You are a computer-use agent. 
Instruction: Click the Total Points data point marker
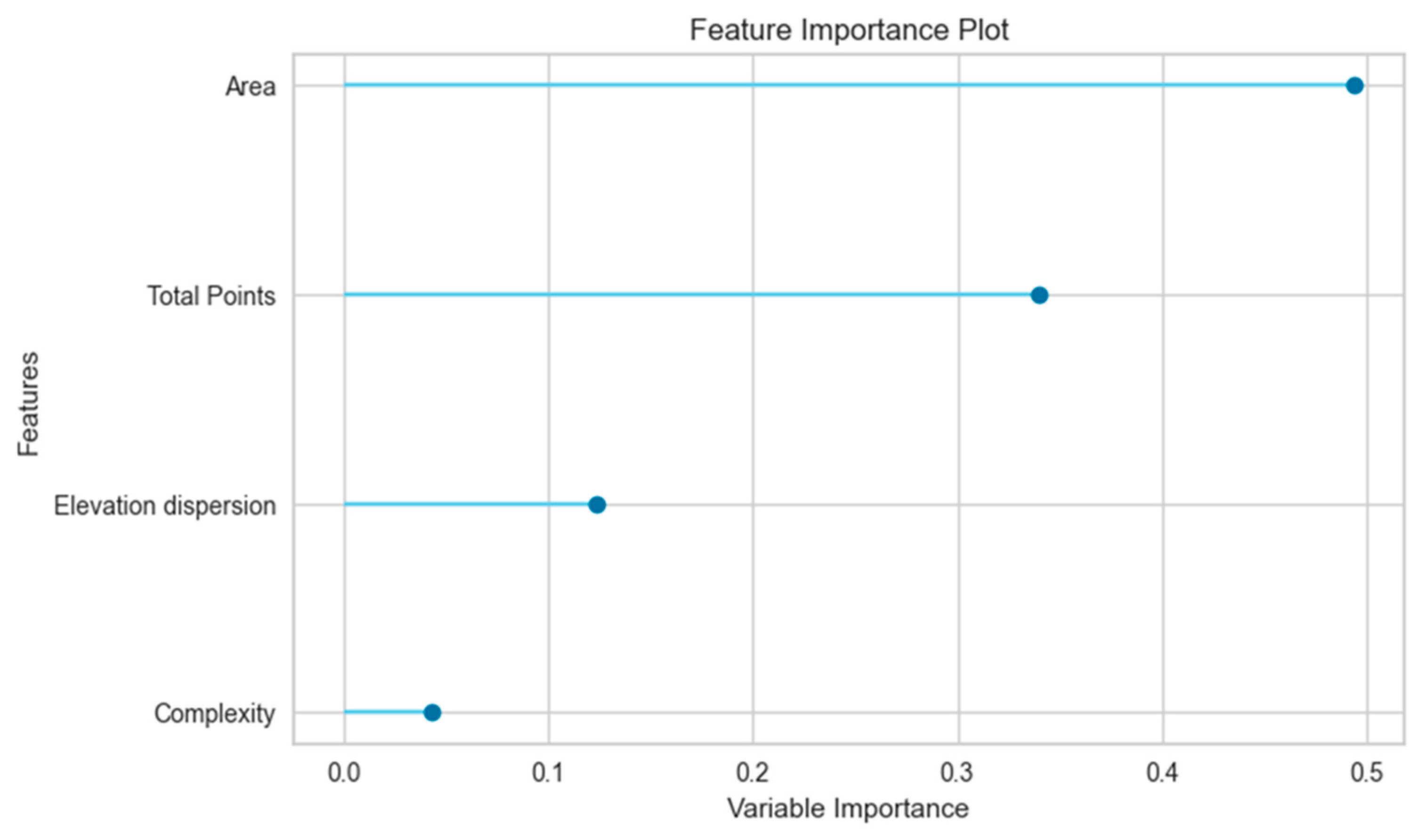click(1039, 295)
